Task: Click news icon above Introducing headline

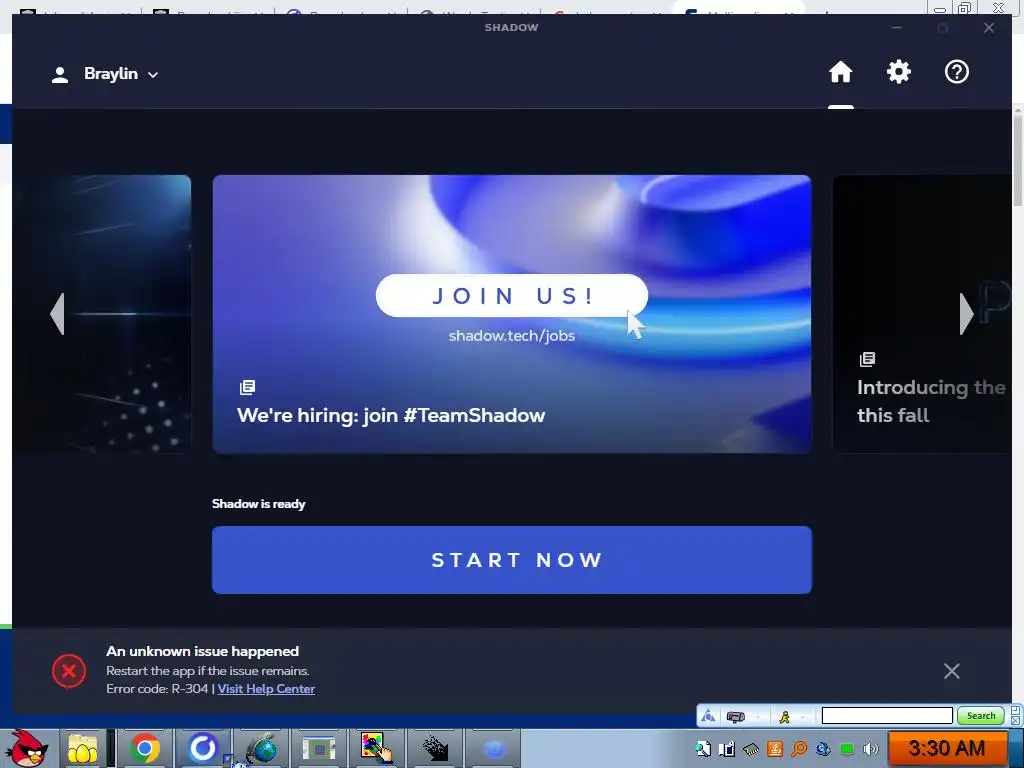Action: [x=867, y=359]
